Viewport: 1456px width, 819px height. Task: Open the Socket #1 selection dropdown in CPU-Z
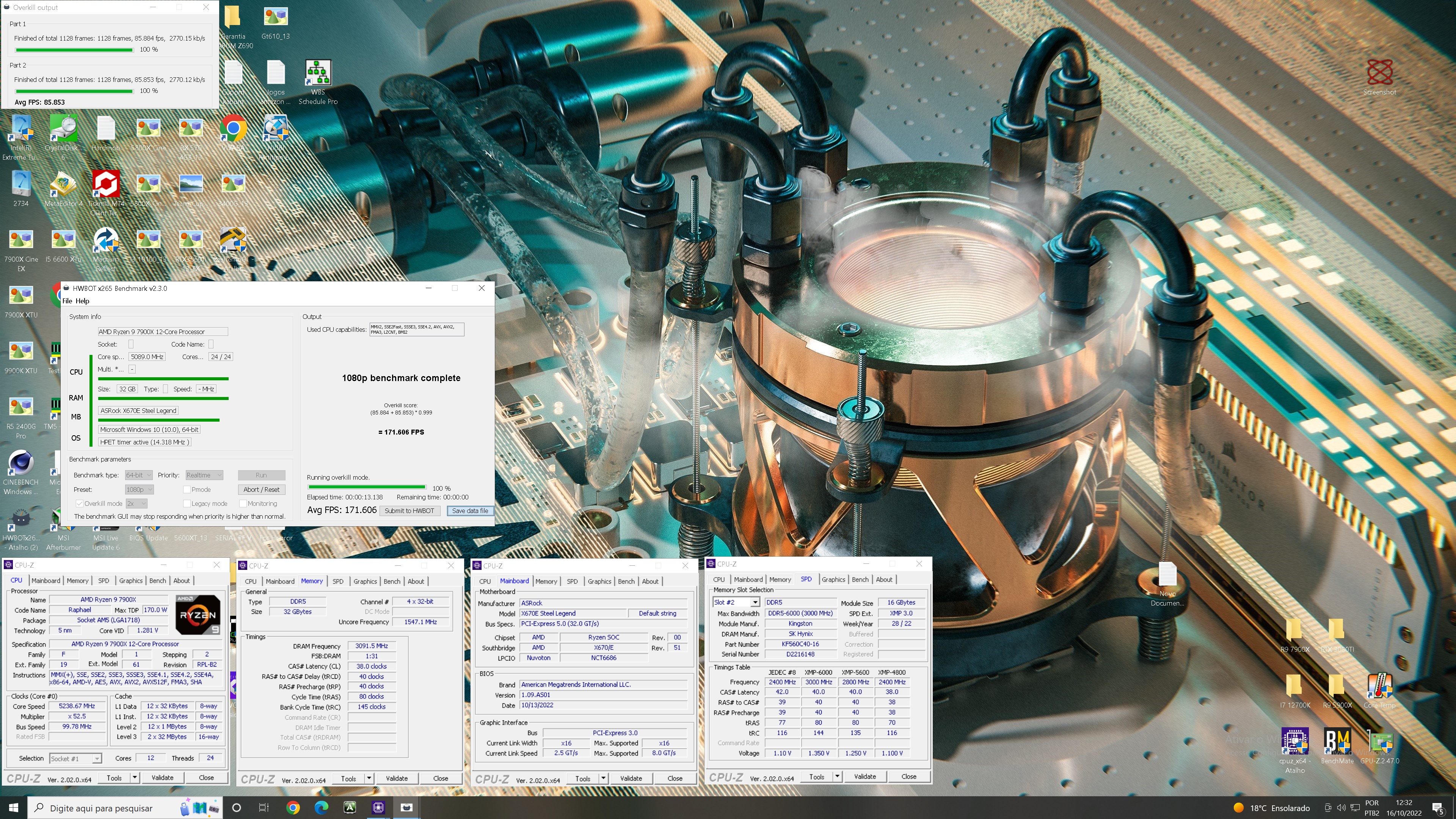[75, 758]
